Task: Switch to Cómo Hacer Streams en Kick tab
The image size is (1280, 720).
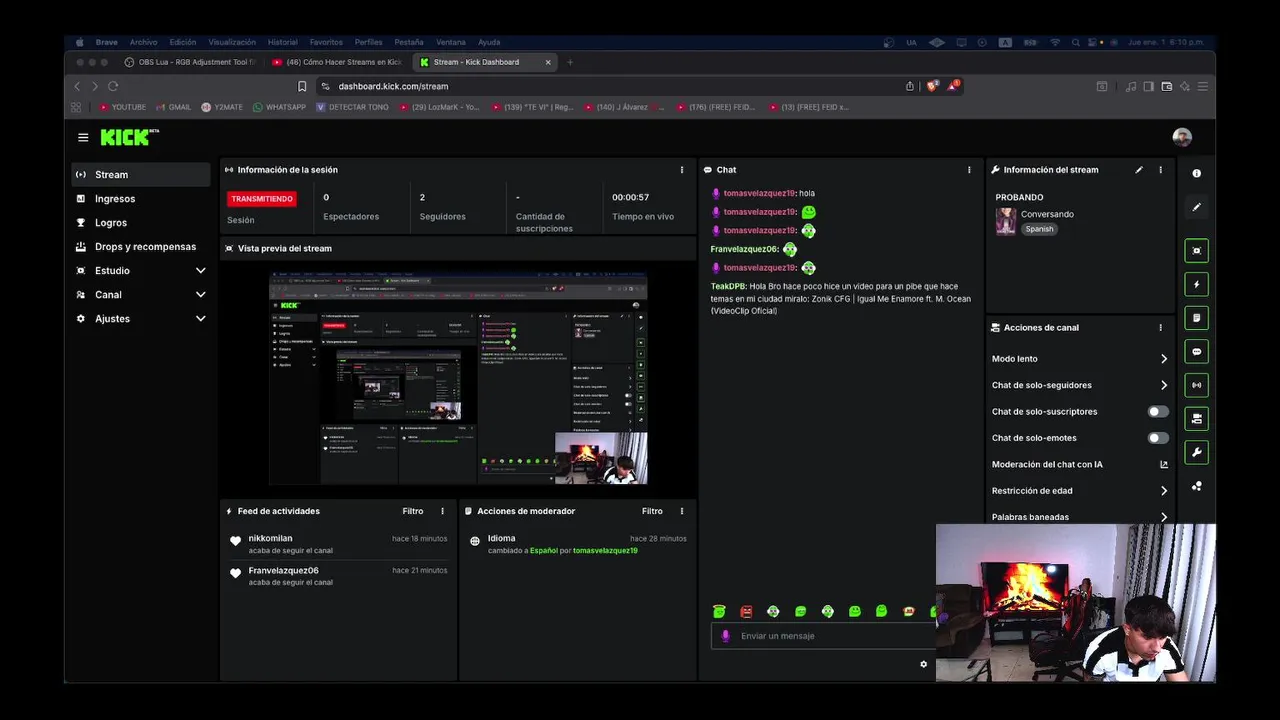Action: pos(336,62)
